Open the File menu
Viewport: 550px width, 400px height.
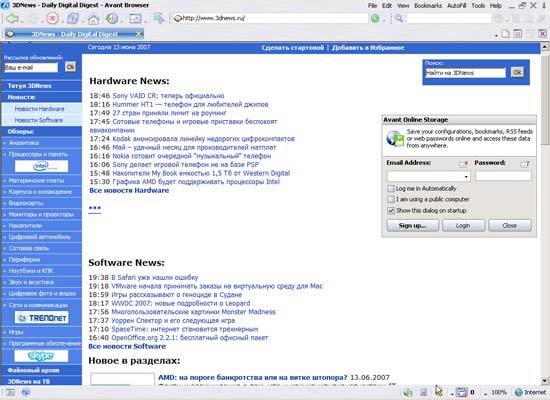coord(372,6)
